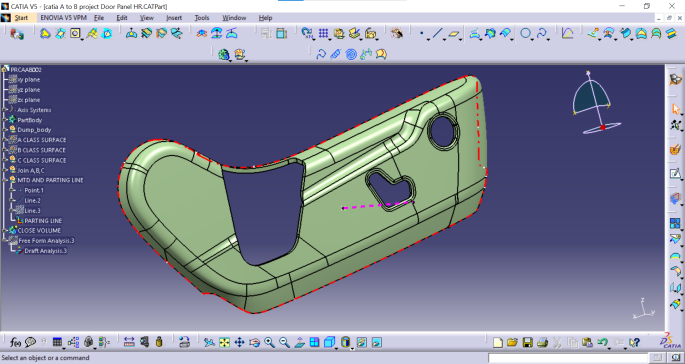685x364 pixels.
Task: Select the Circle tool icon
Action: pyautogui.click(x=526, y=33)
